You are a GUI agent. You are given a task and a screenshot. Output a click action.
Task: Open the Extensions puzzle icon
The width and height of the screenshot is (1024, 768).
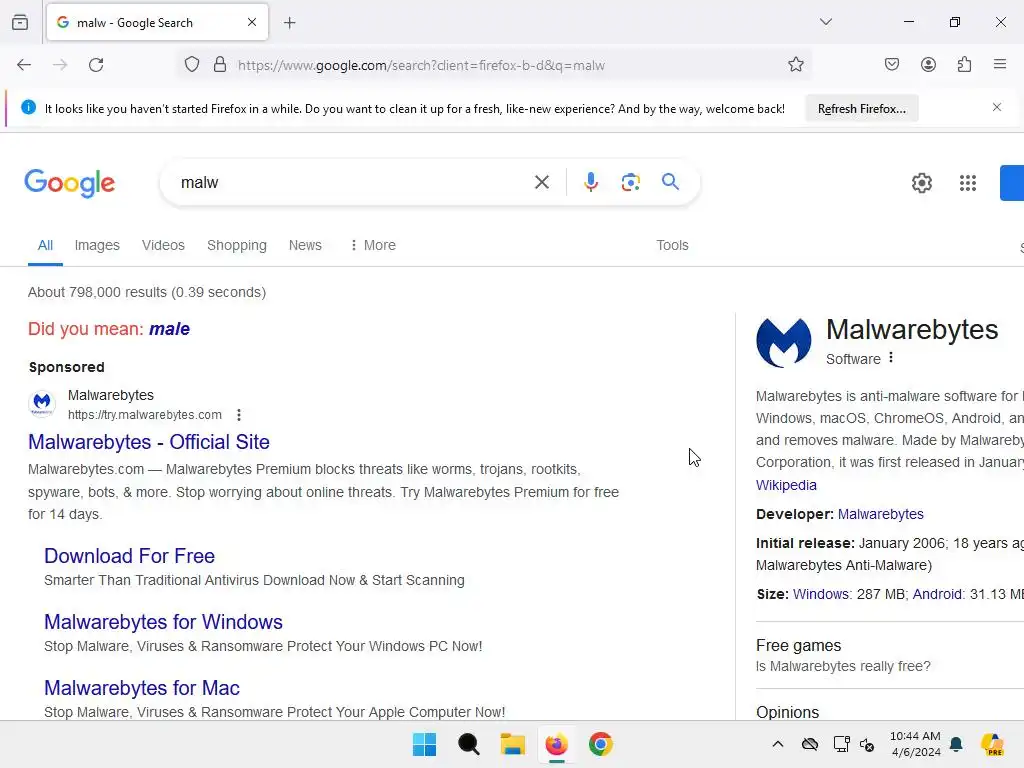click(964, 65)
